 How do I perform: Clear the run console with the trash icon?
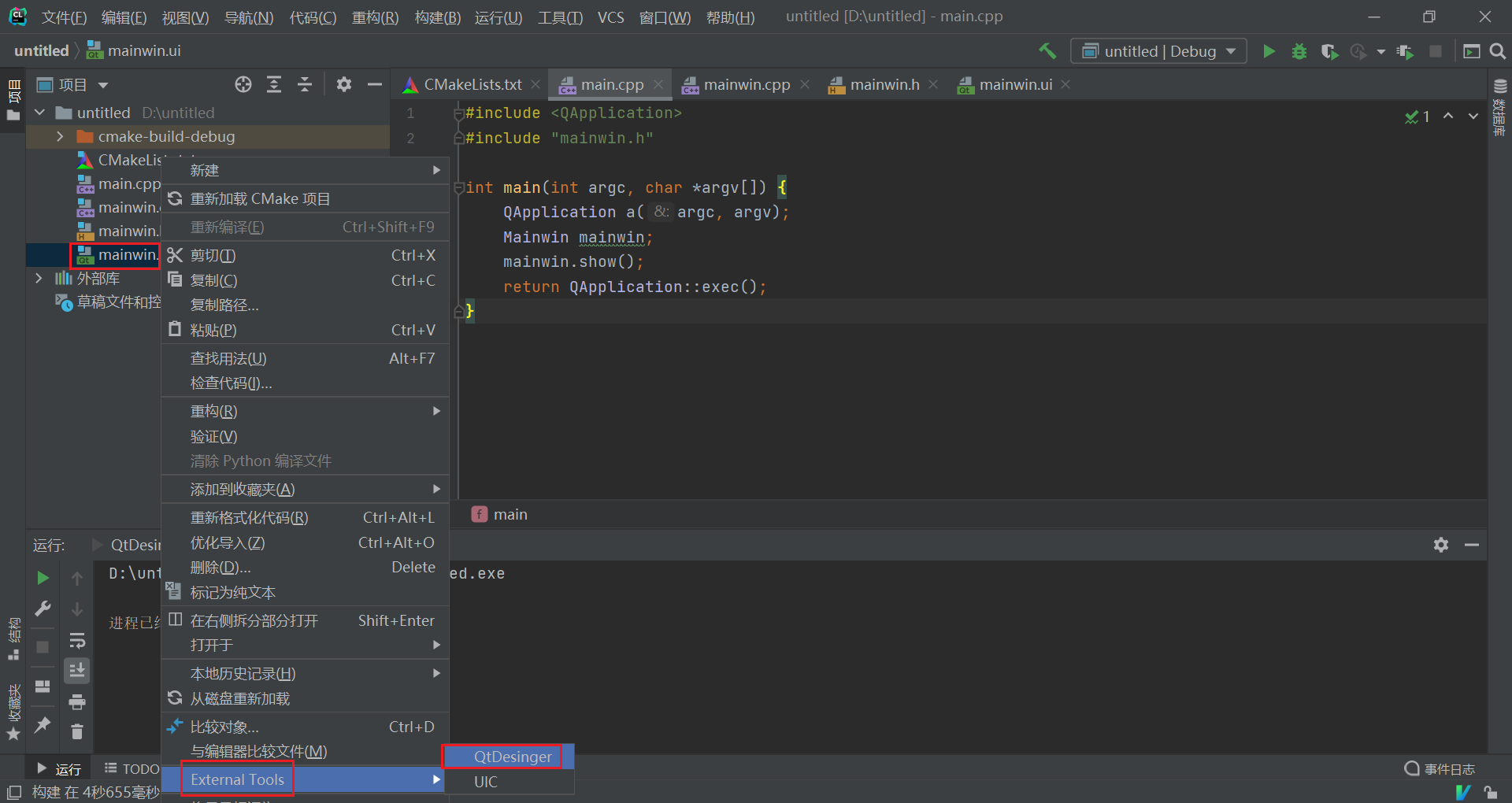[77, 732]
